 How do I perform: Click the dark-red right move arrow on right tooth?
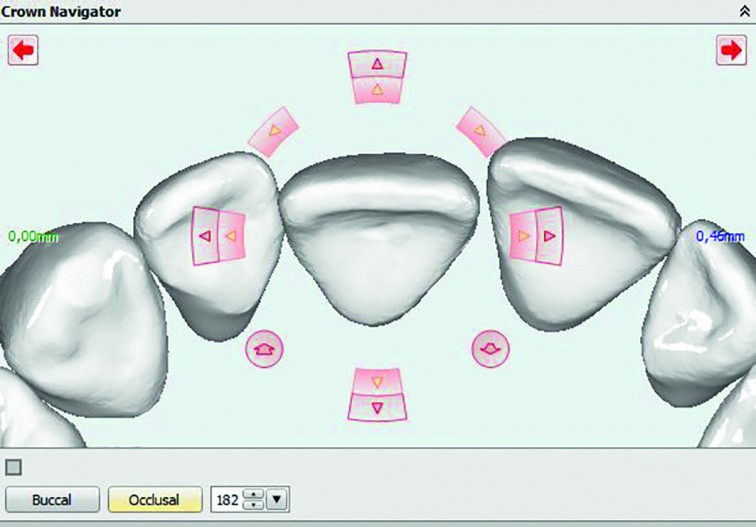click(x=549, y=236)
